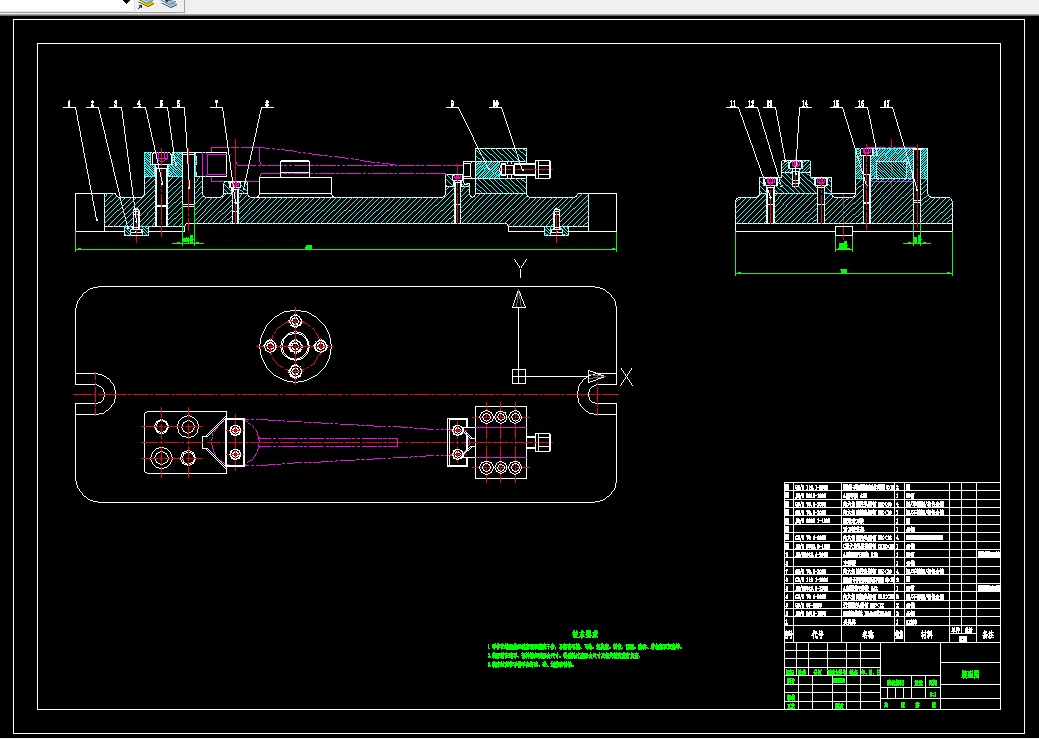Click part callout number 17 in side view

click(886, 103)
